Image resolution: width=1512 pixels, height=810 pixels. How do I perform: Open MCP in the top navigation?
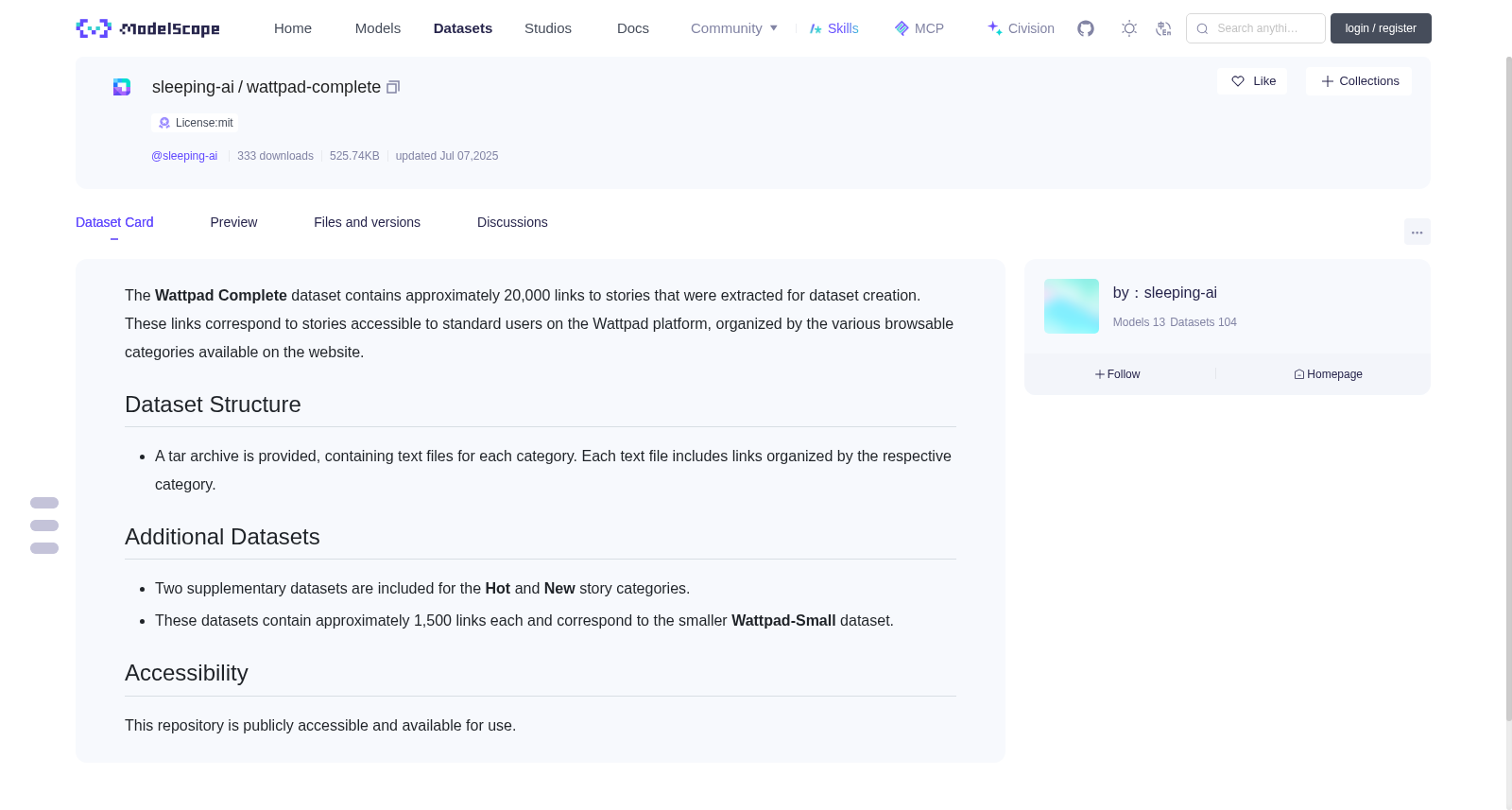coord(919,28)
